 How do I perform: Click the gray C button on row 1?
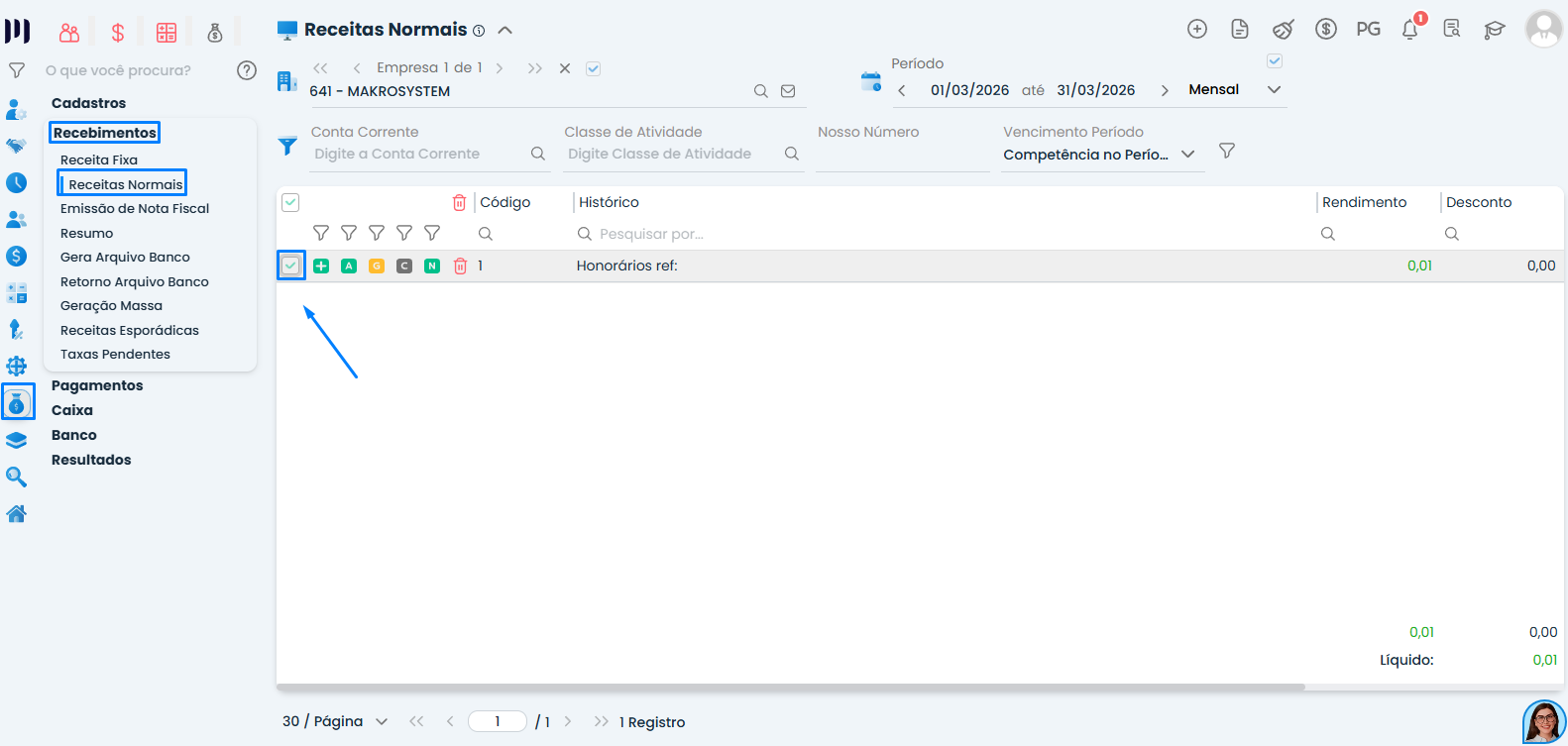[404, 266]
